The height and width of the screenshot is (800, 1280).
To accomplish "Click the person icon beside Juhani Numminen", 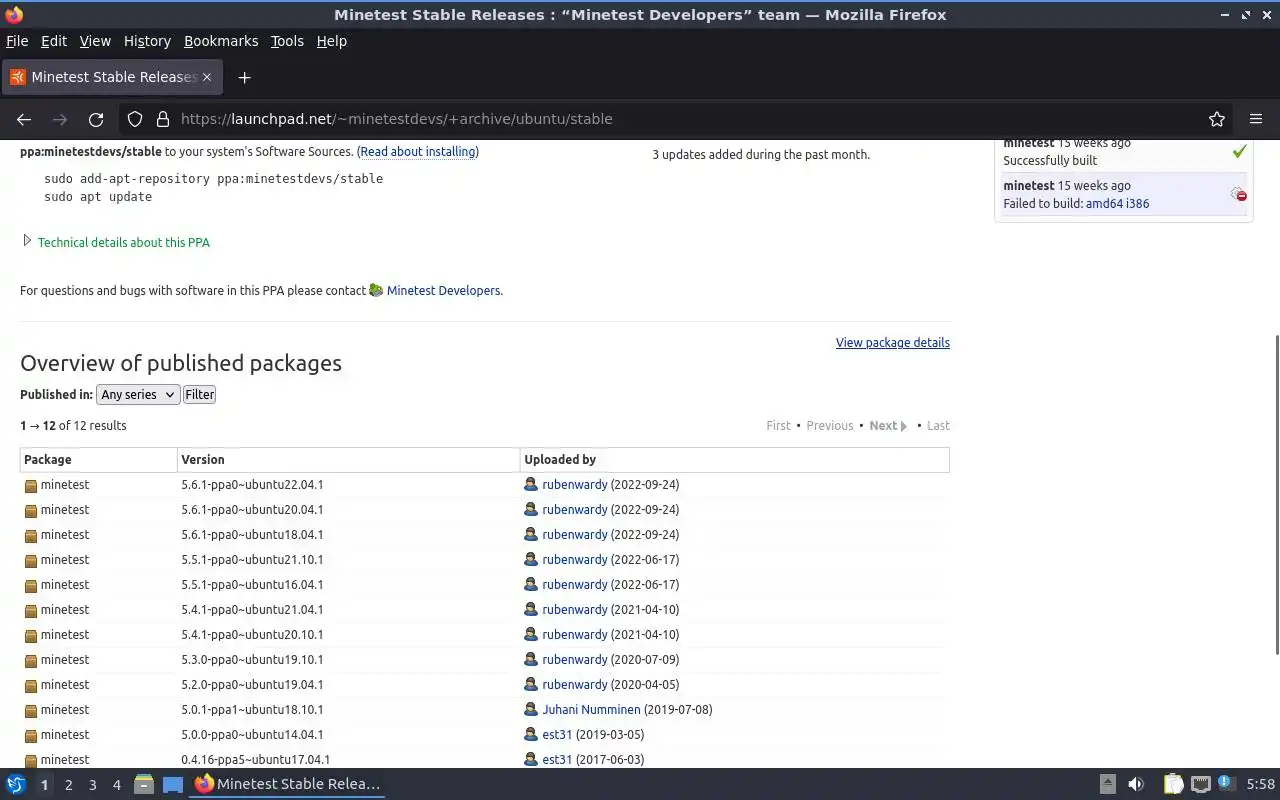I will pos(531,710).
